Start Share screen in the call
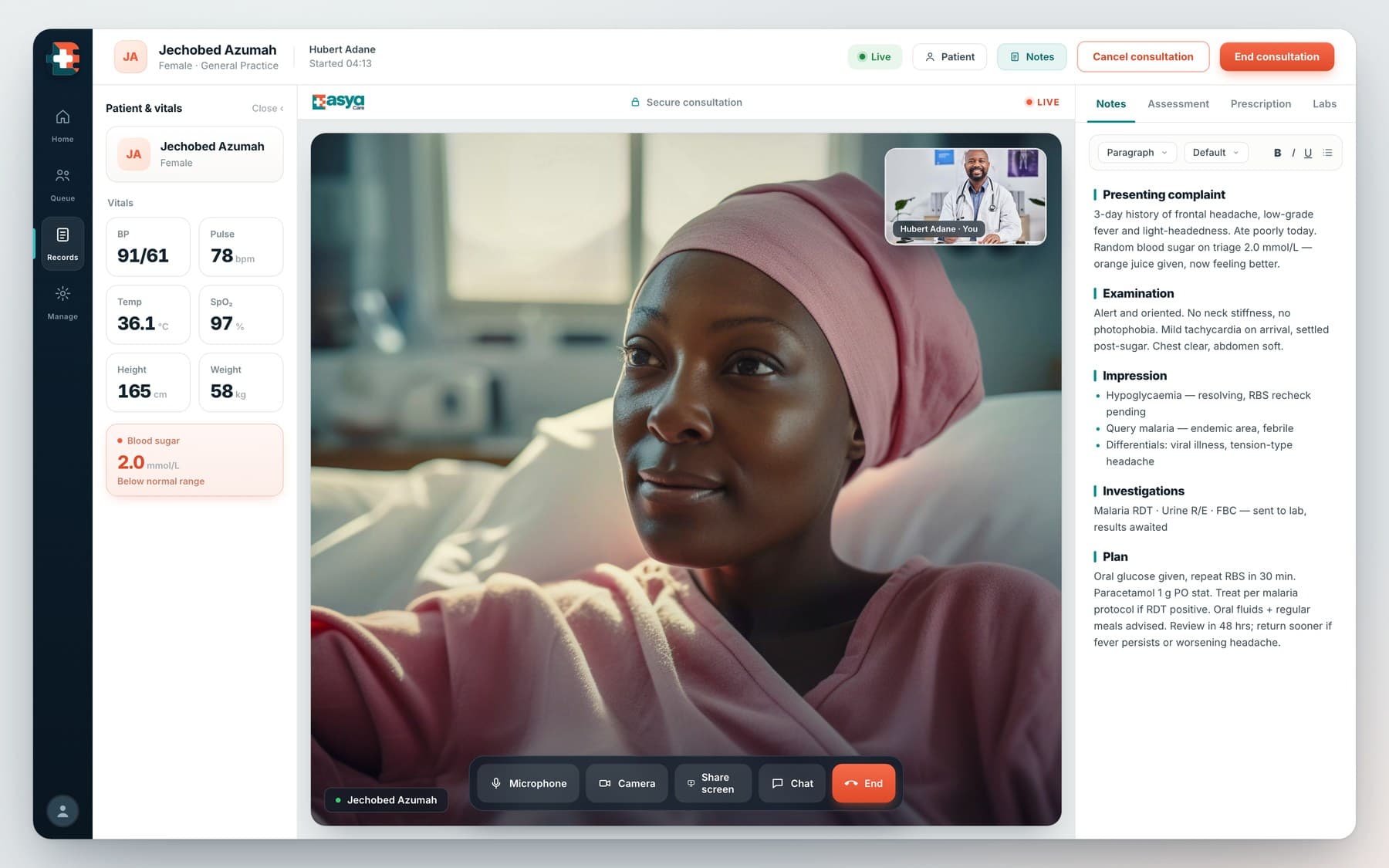Image resolution: width=1389 pixels, height=868 pixels. click(713, 783)
